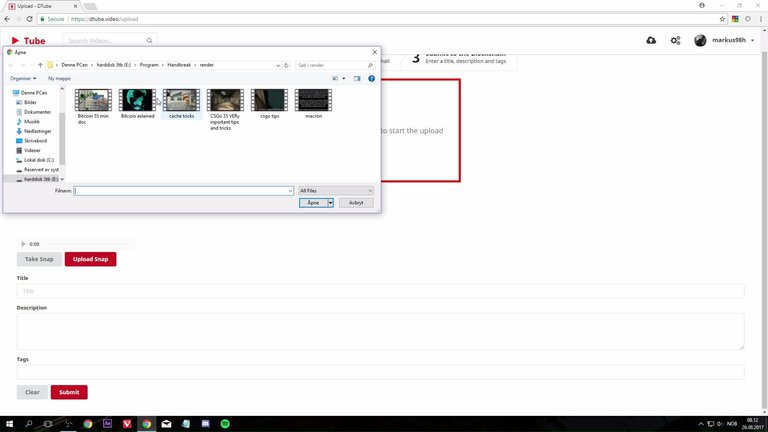Go back in Chrome browser
Viewport: 768px width, 432px height.
(7, 19)
